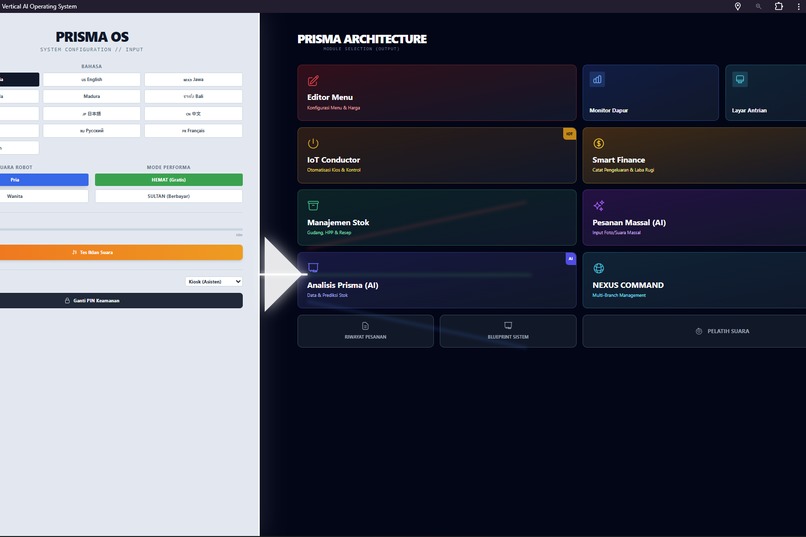Click the pencil icon on Editor Menu card
This screenshot has width=806, height=537.
[x=313, y=81]
